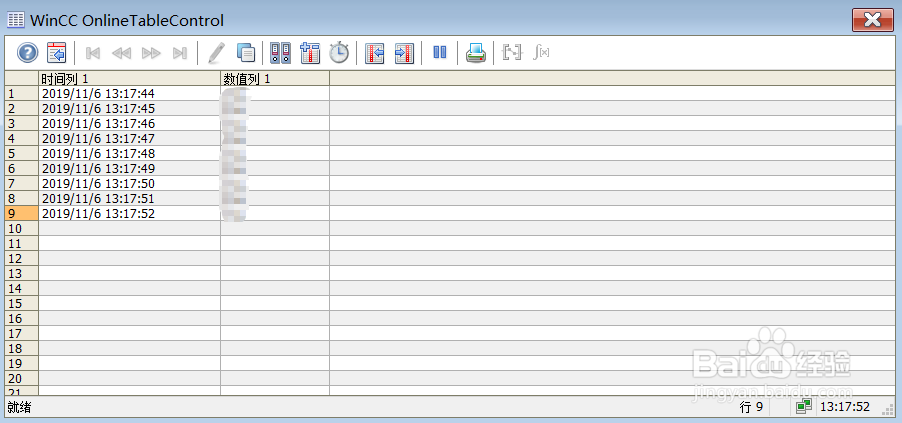Select row header 6

pyautogui.click(x=22, y=168)
